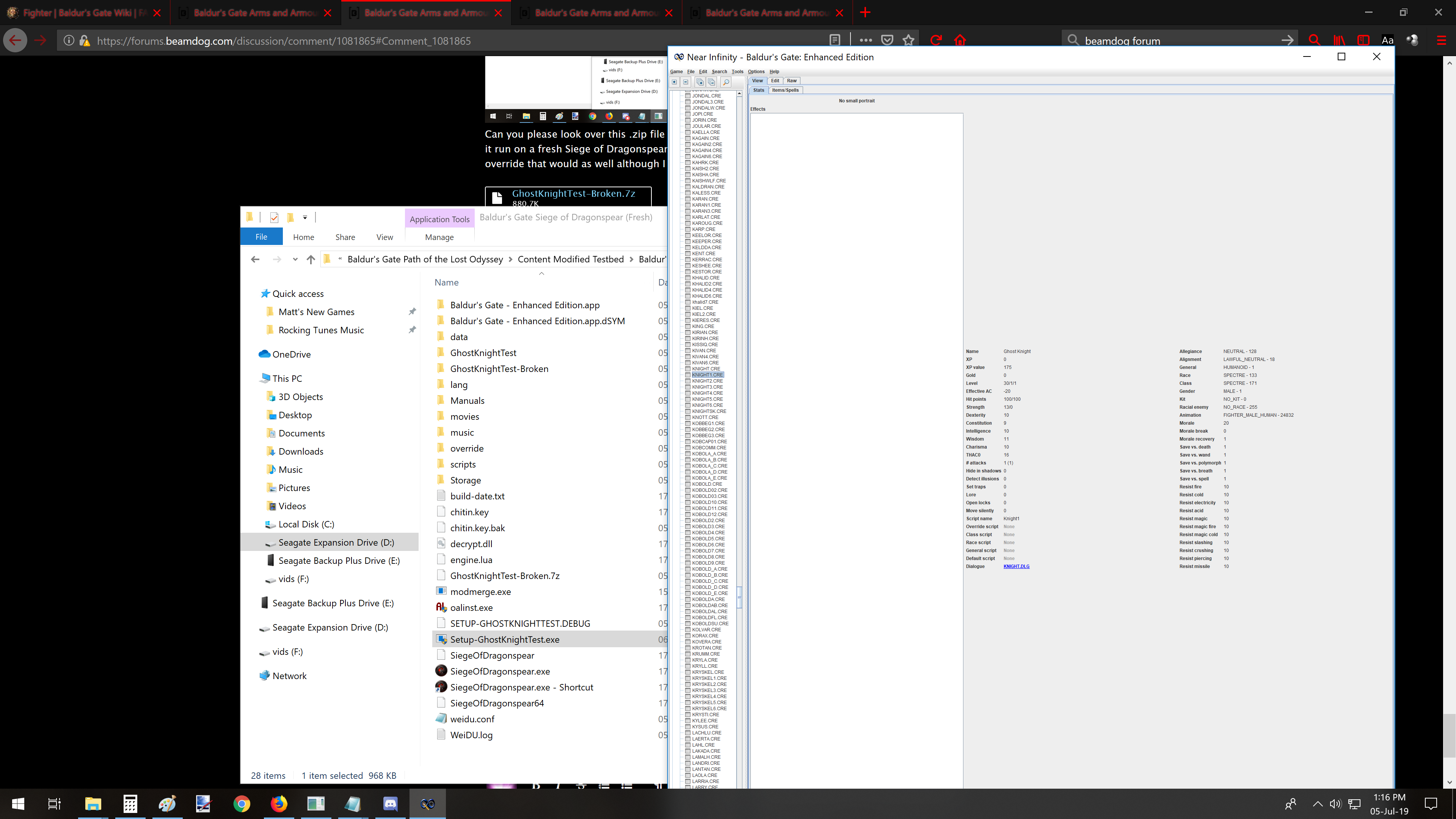Click the Expand all folders icon in Near Infinity
1456x819 pixels.
click(x=700, y=82)
